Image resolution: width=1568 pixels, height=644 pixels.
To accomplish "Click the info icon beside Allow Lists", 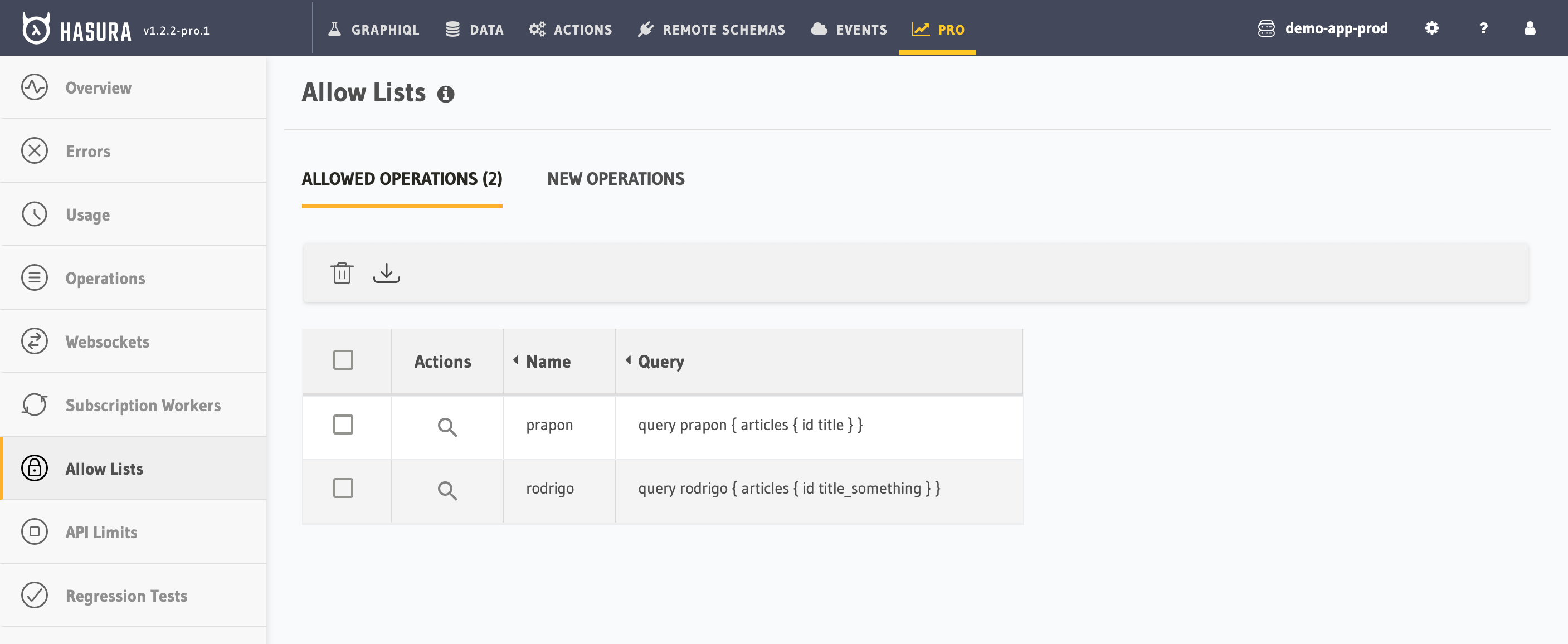I will click(x=446, y=94).
